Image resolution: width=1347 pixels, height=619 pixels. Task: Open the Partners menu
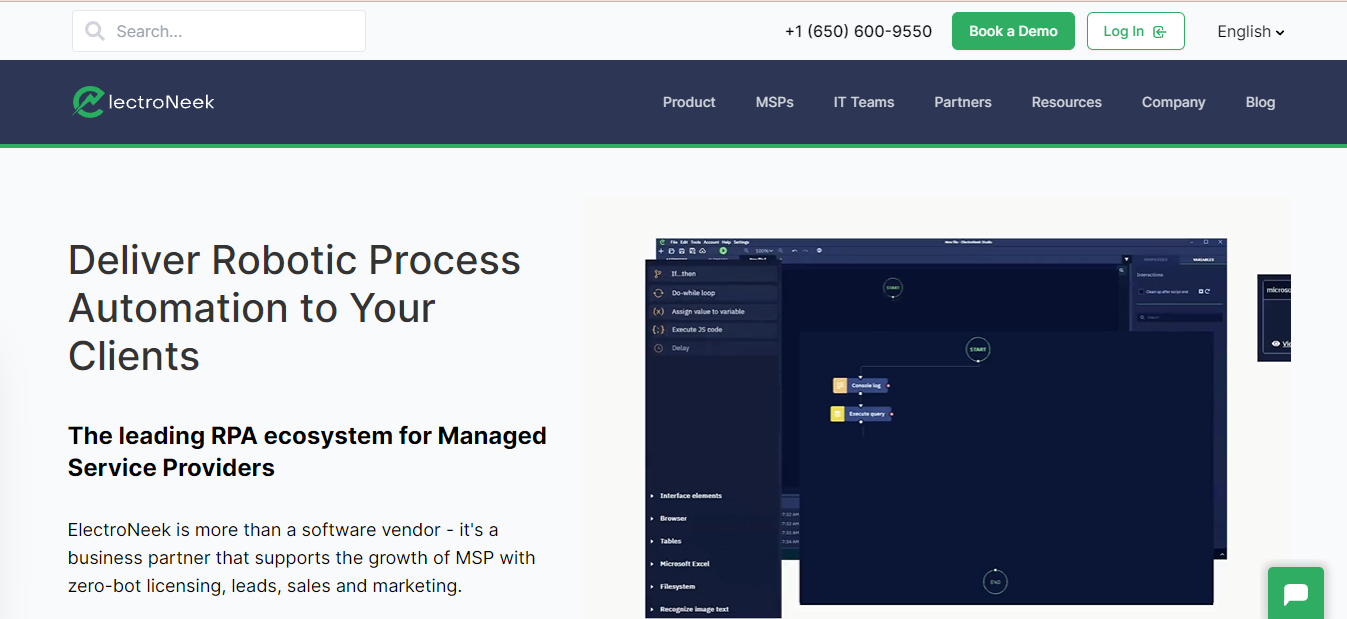point(963,102)
